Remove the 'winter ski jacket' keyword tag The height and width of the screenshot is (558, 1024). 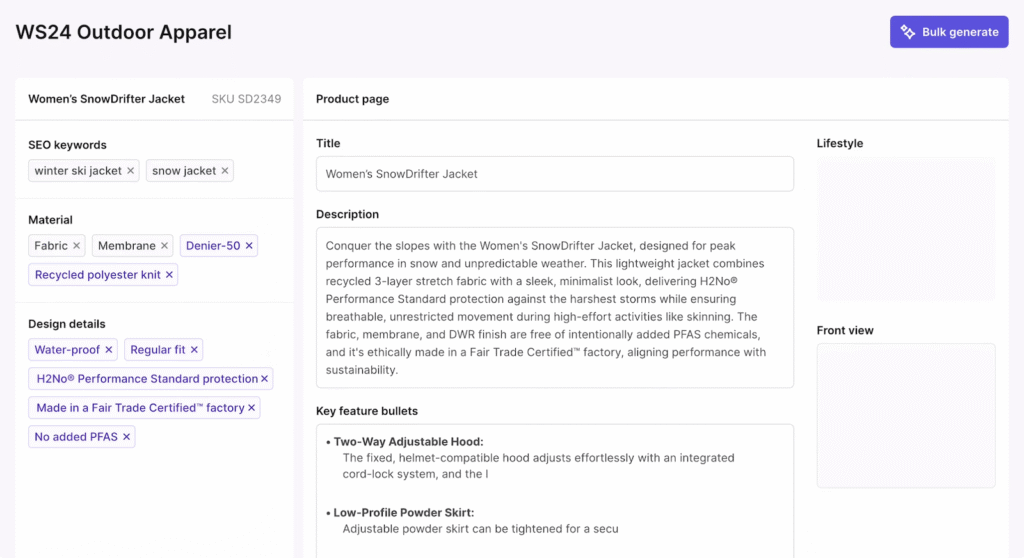pyautogui.click(x=130, y=171)
